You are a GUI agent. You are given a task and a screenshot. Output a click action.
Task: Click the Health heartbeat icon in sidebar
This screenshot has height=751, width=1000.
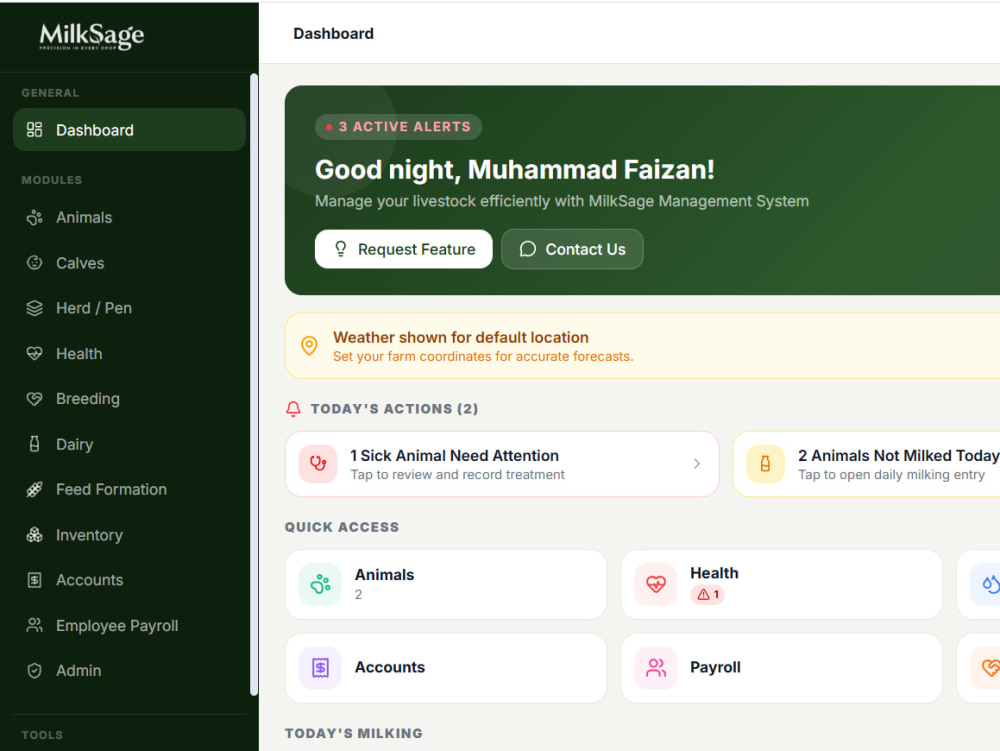(x=34, y=353)
